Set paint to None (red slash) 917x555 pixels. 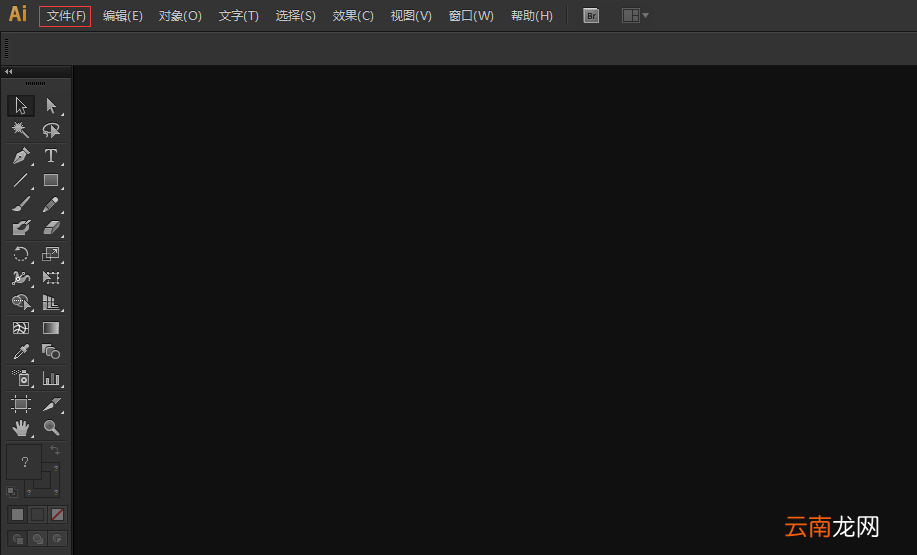(x=57, y=514)
